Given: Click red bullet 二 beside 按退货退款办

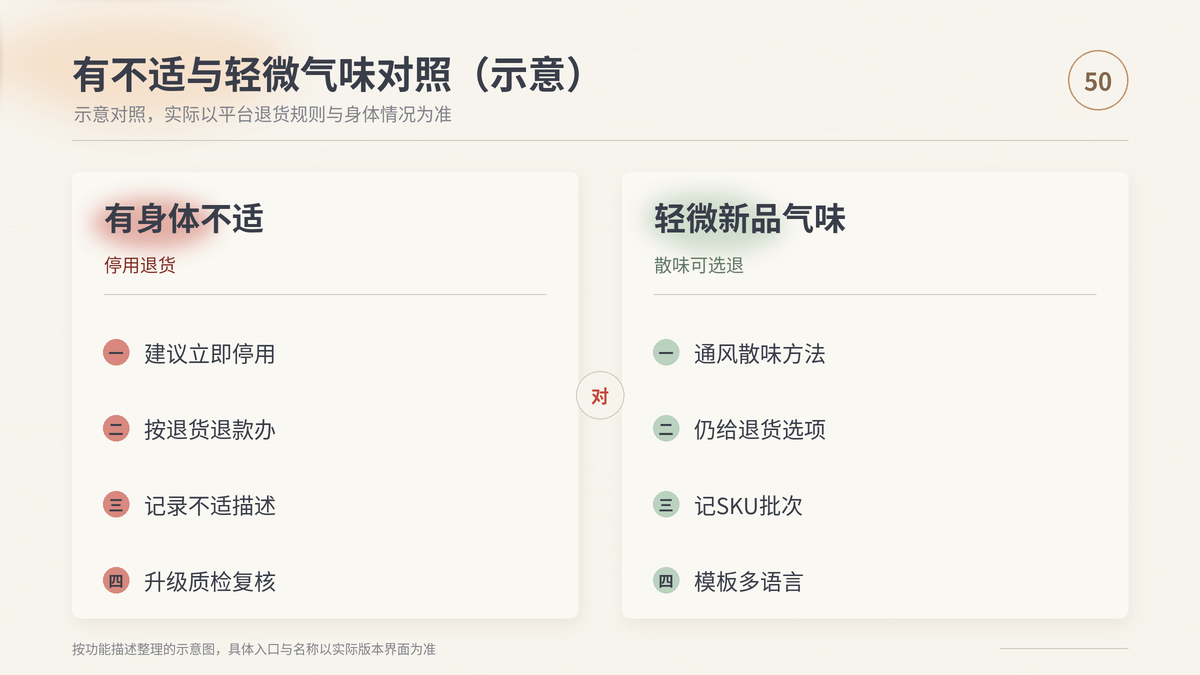Looking at the screenshot, I should tap(116, 429).
